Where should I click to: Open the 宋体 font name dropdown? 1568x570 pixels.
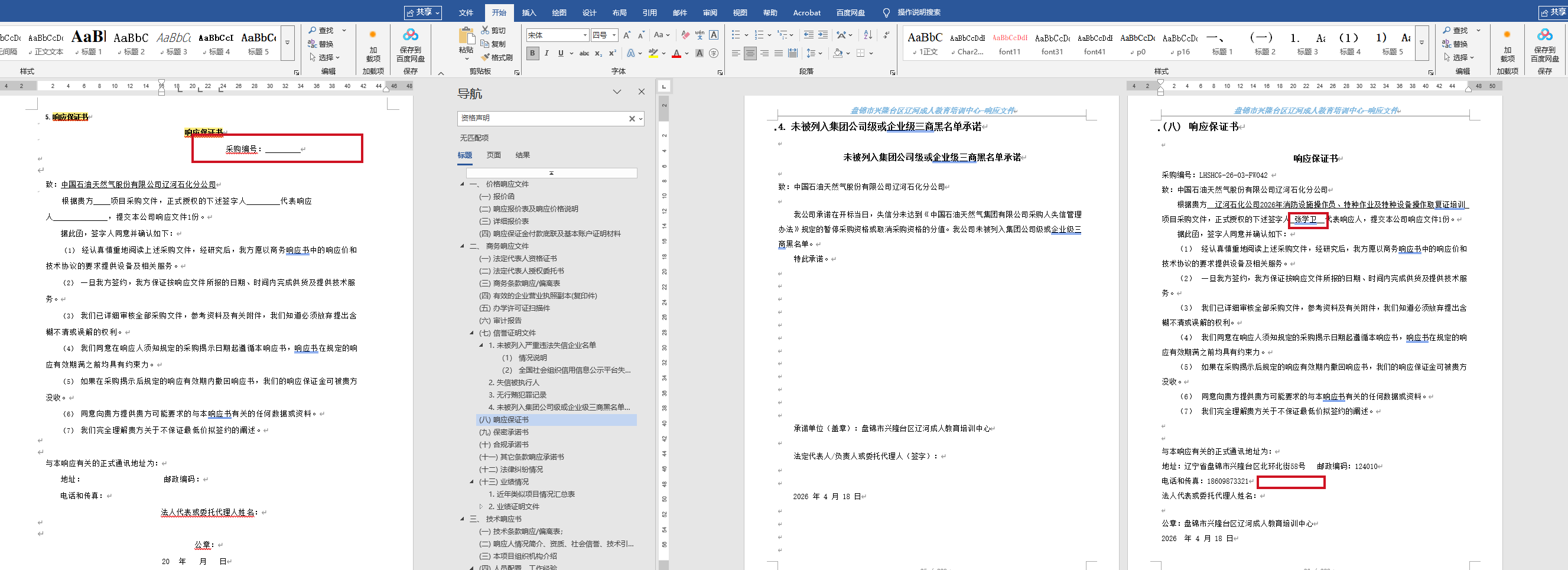(585, 35)
